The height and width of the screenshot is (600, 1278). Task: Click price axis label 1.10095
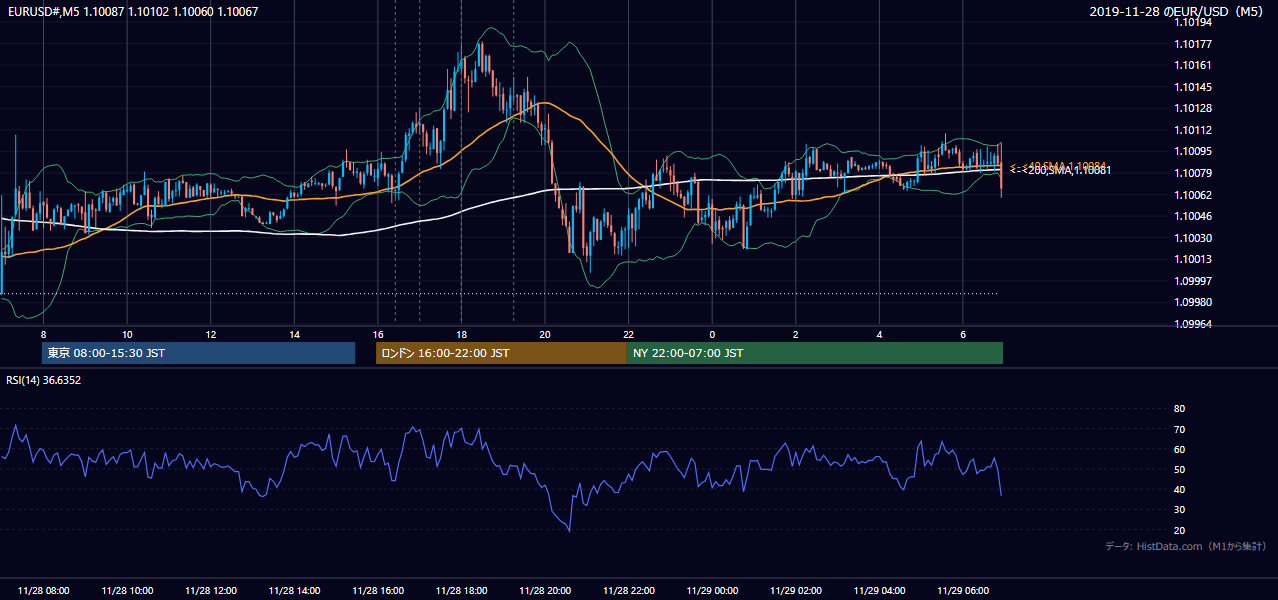[1192, 151]
